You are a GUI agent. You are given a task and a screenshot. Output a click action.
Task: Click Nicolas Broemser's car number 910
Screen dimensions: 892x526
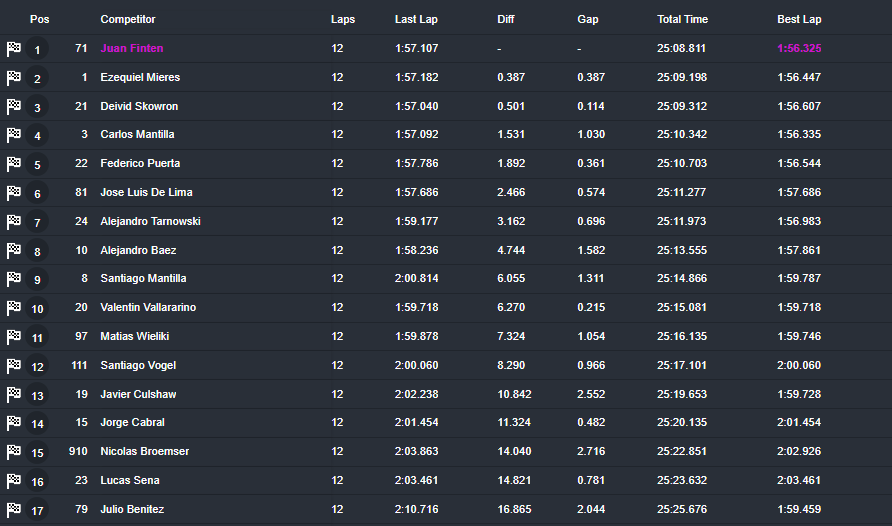(78, 451)
